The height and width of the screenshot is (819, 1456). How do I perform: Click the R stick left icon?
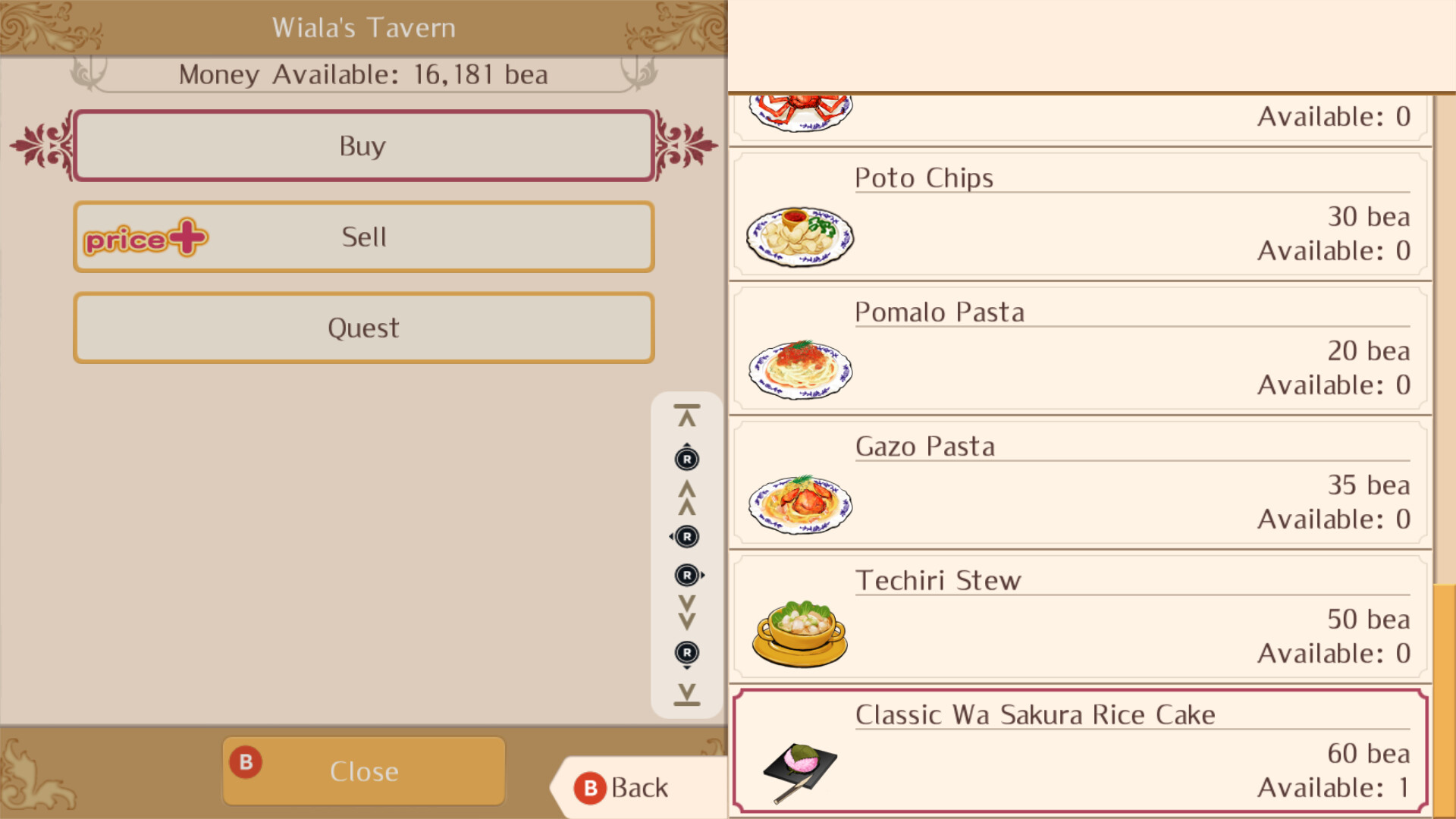coord(686,537)
